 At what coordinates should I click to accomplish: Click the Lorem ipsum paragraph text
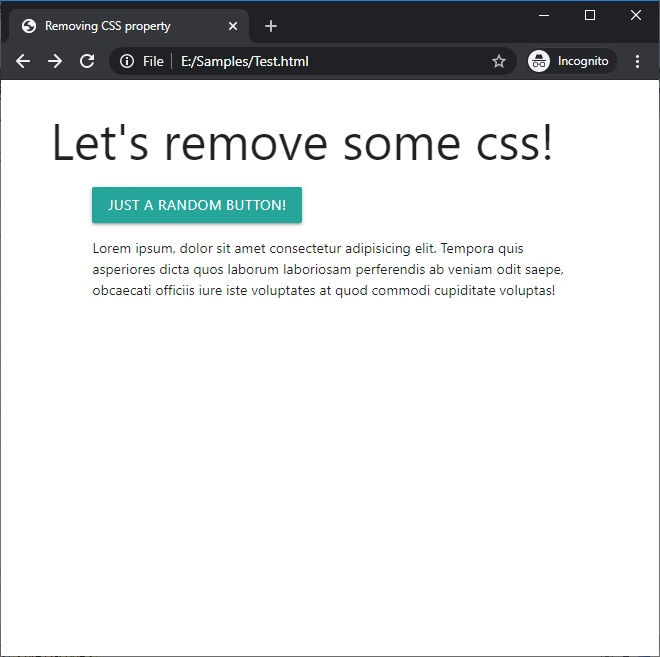click(328, 269)
